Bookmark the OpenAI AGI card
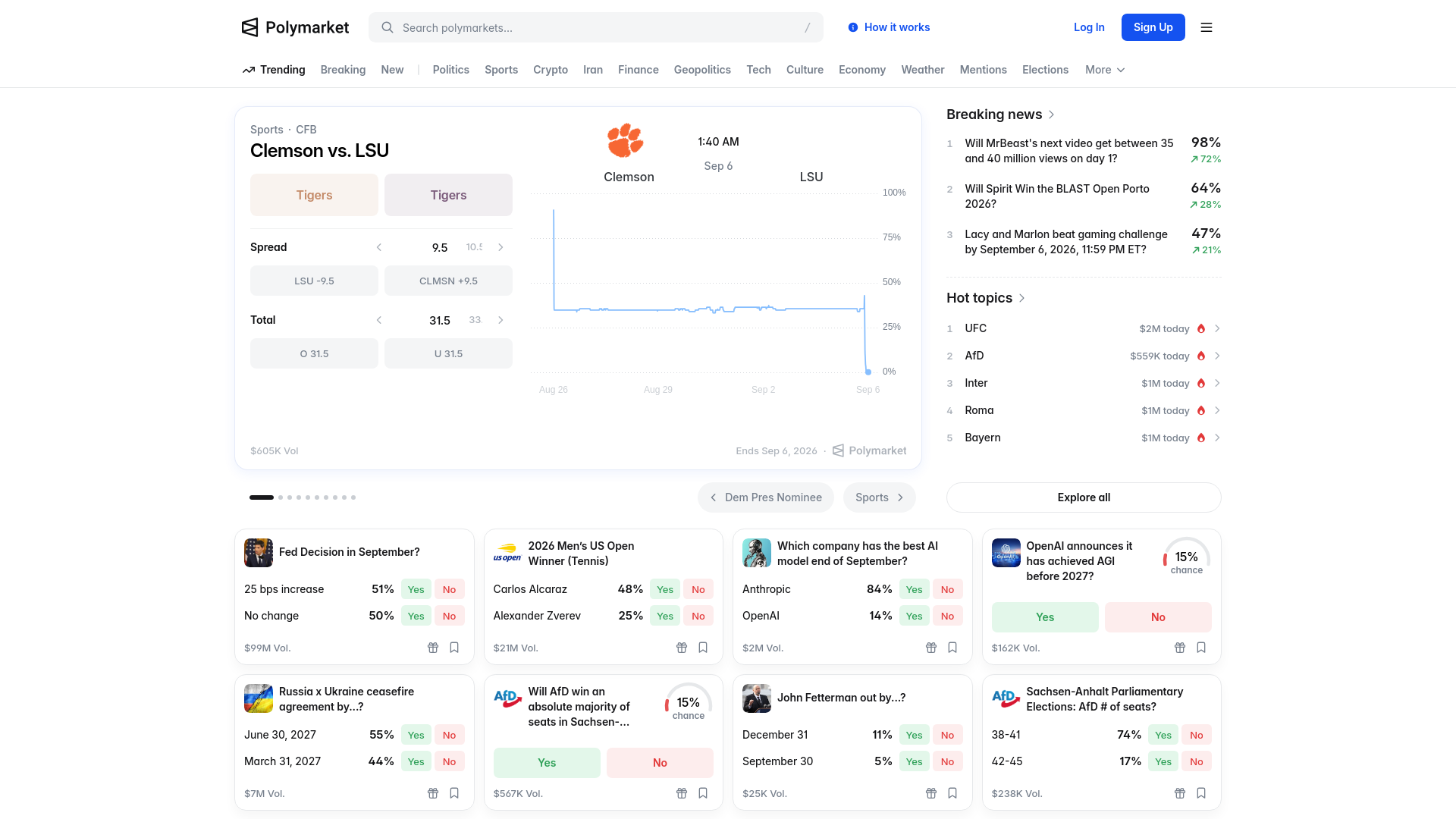Image resolution: width=1456 pixels, height=819 pixels. (x=1201, y=648)
